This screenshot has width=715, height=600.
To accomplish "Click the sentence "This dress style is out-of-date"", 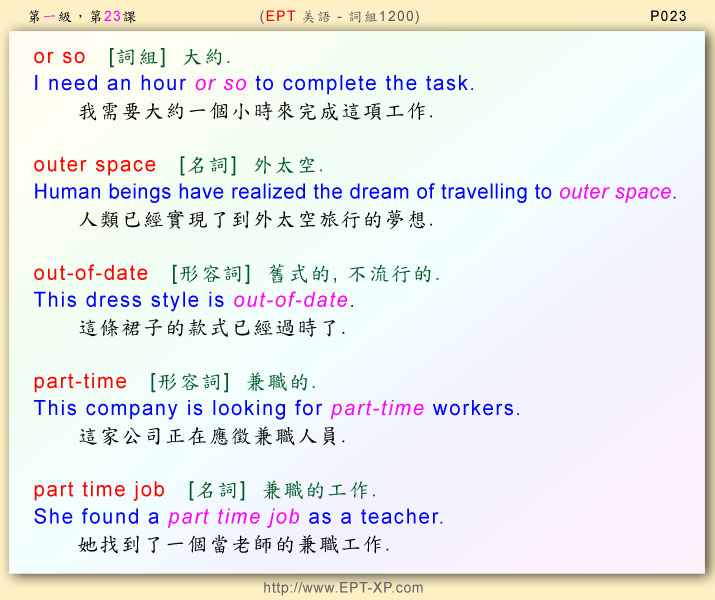I will tap(194, 300).
